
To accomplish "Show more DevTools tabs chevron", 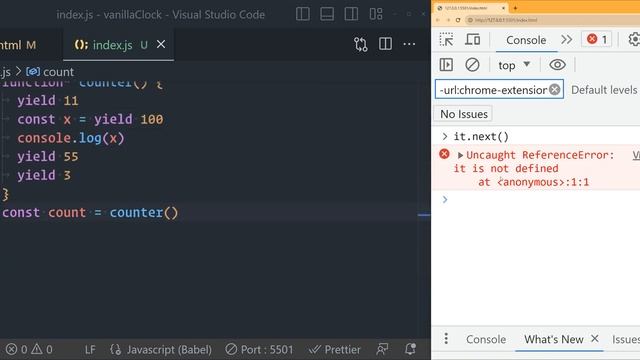I will [x=567, y=40].
